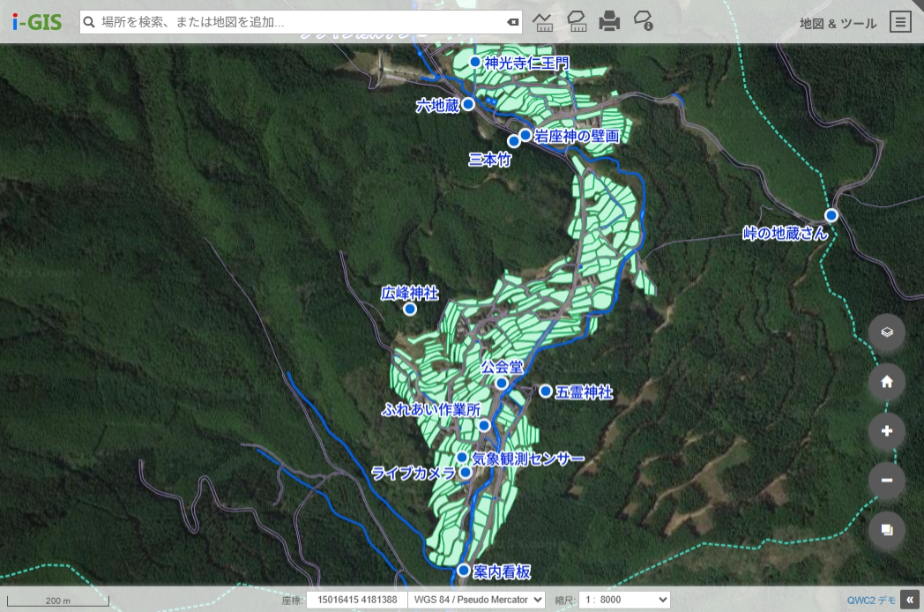The image size is (924, 612).
Task: Select the 公会堂 map marker
Action: 501,383
